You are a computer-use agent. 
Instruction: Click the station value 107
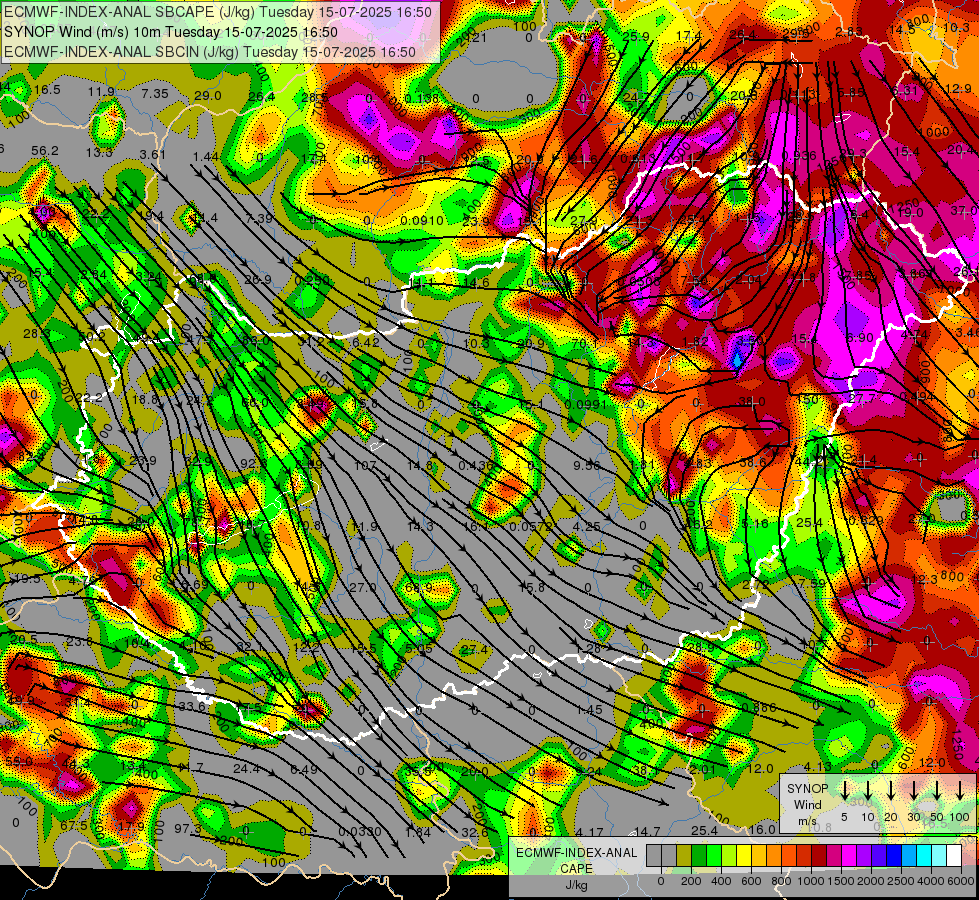[365, 465]
